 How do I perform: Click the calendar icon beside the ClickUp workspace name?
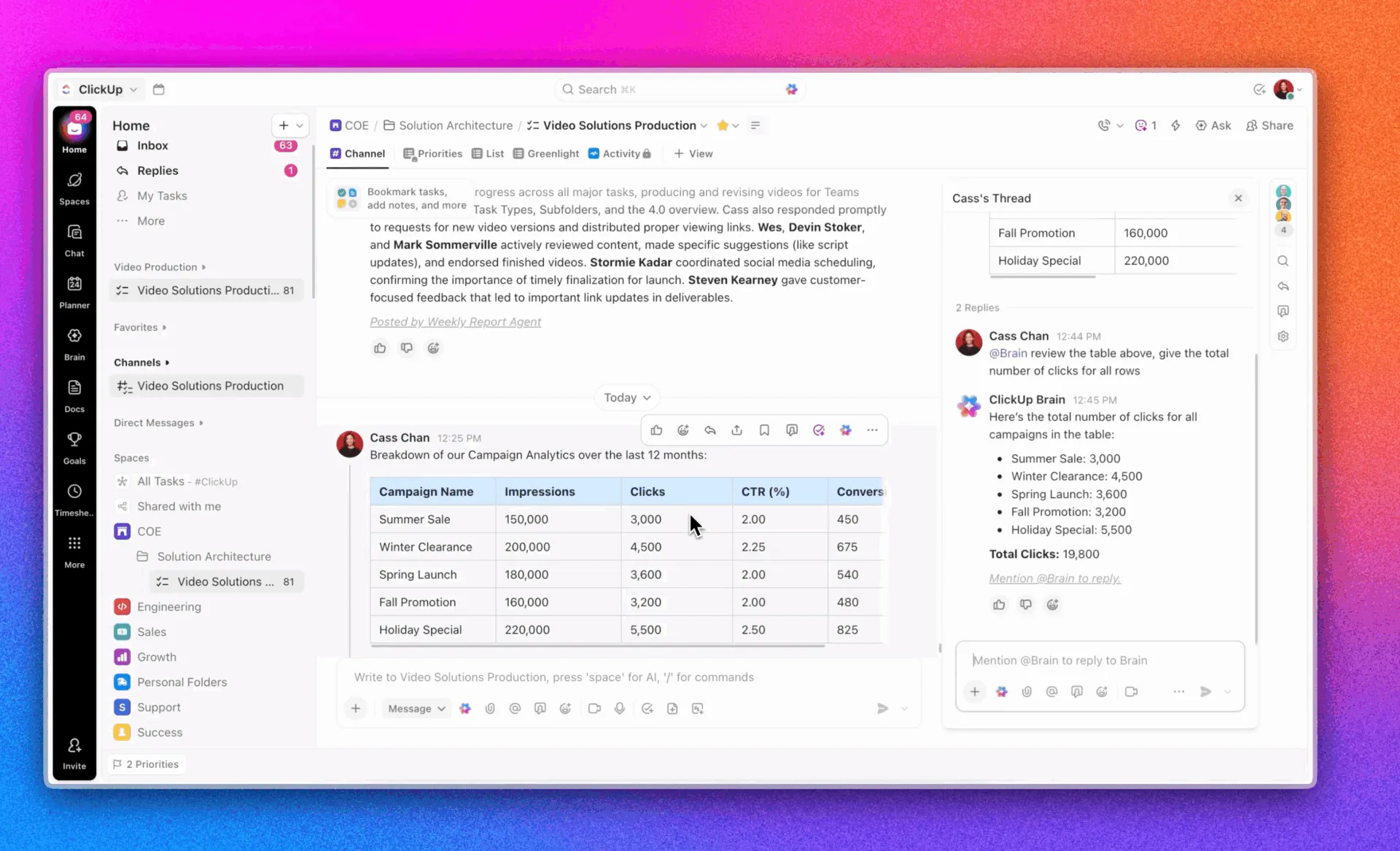pos(159,89)
